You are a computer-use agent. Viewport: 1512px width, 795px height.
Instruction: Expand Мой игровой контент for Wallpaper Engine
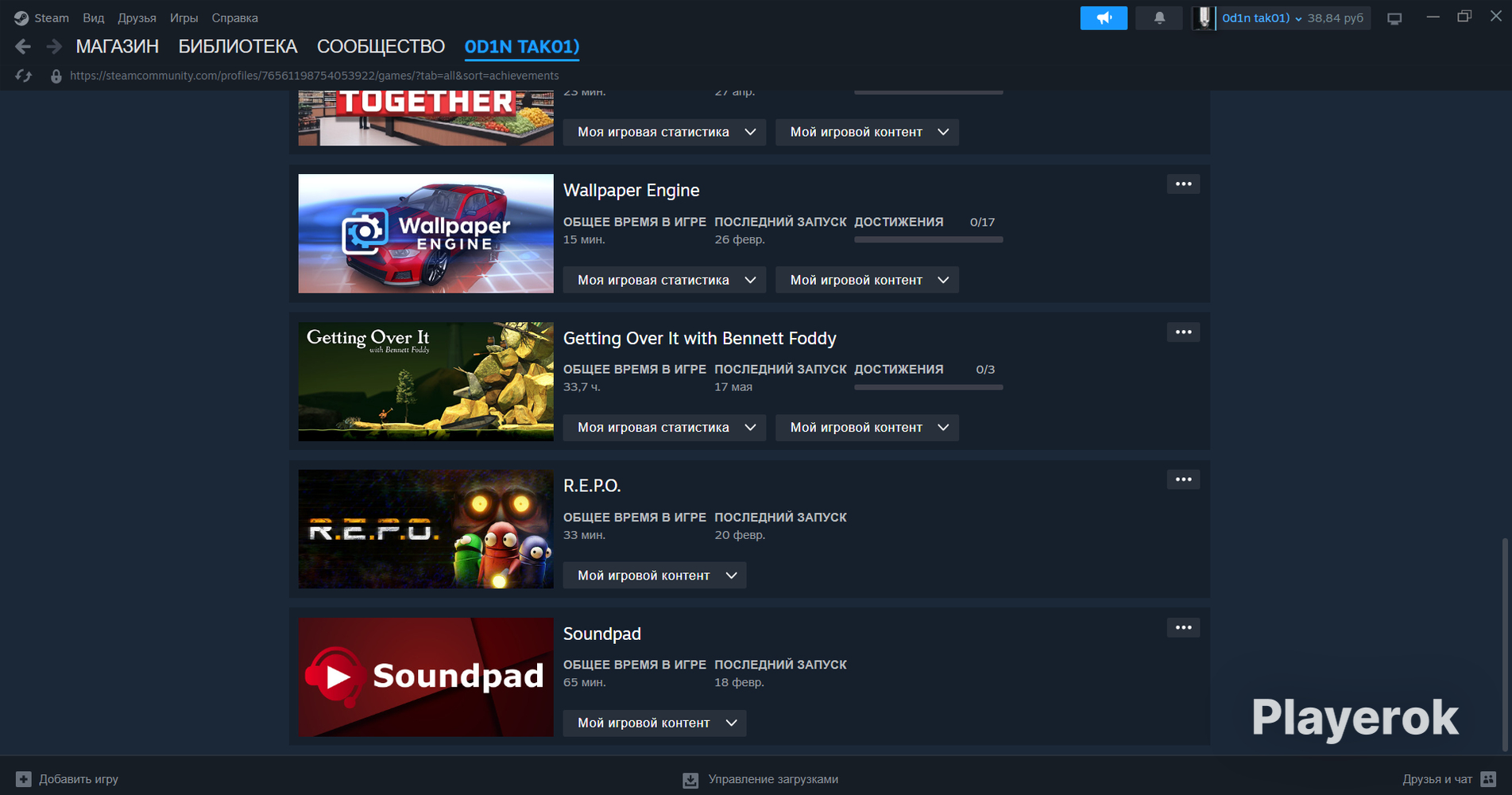click(867, 280)
